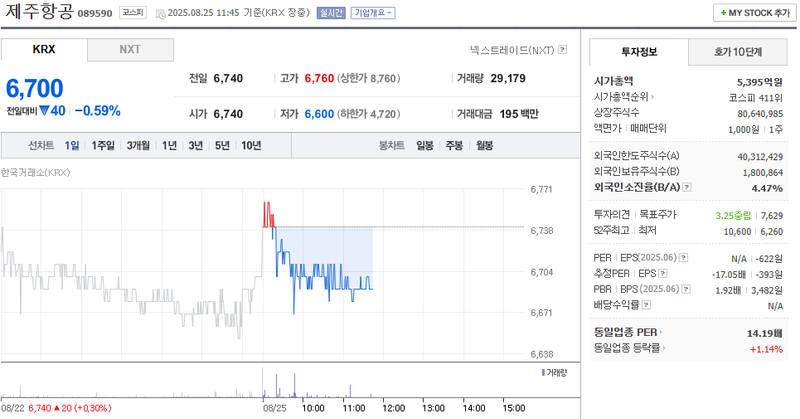Click the 거래대금 value 195 백만
800x419 pixels.
(519, 114)
